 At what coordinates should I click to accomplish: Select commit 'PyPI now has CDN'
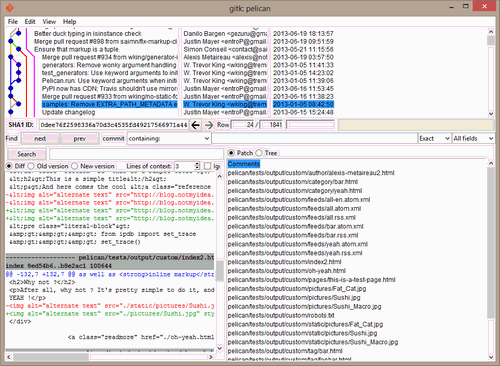(110, 89)
